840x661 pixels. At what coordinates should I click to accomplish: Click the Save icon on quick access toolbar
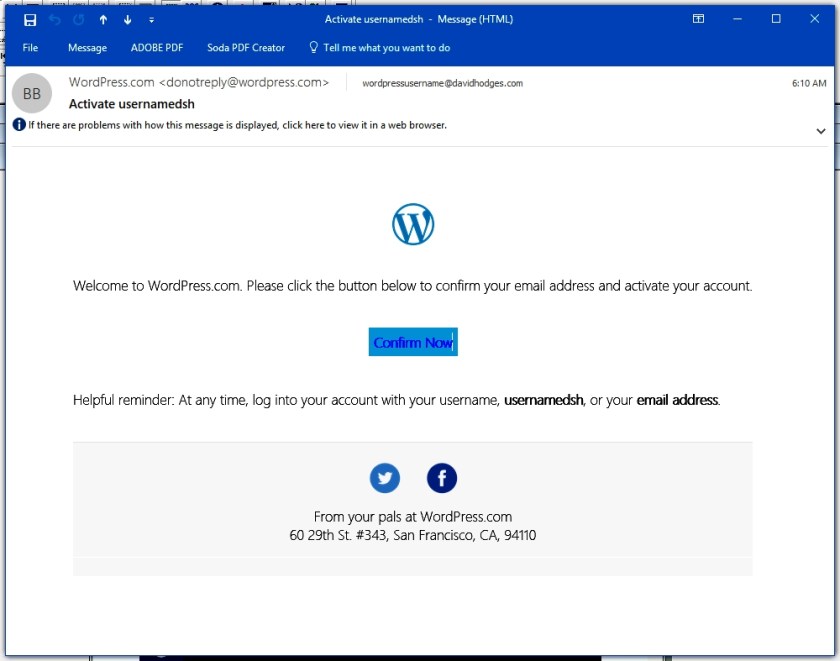point(29,19)
